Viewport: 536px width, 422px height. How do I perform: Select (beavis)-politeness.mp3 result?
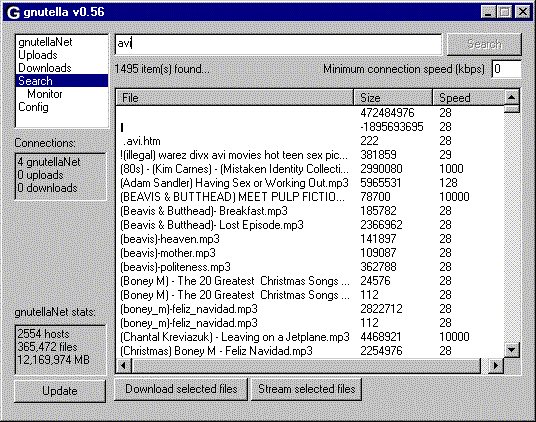click(310, 267)
